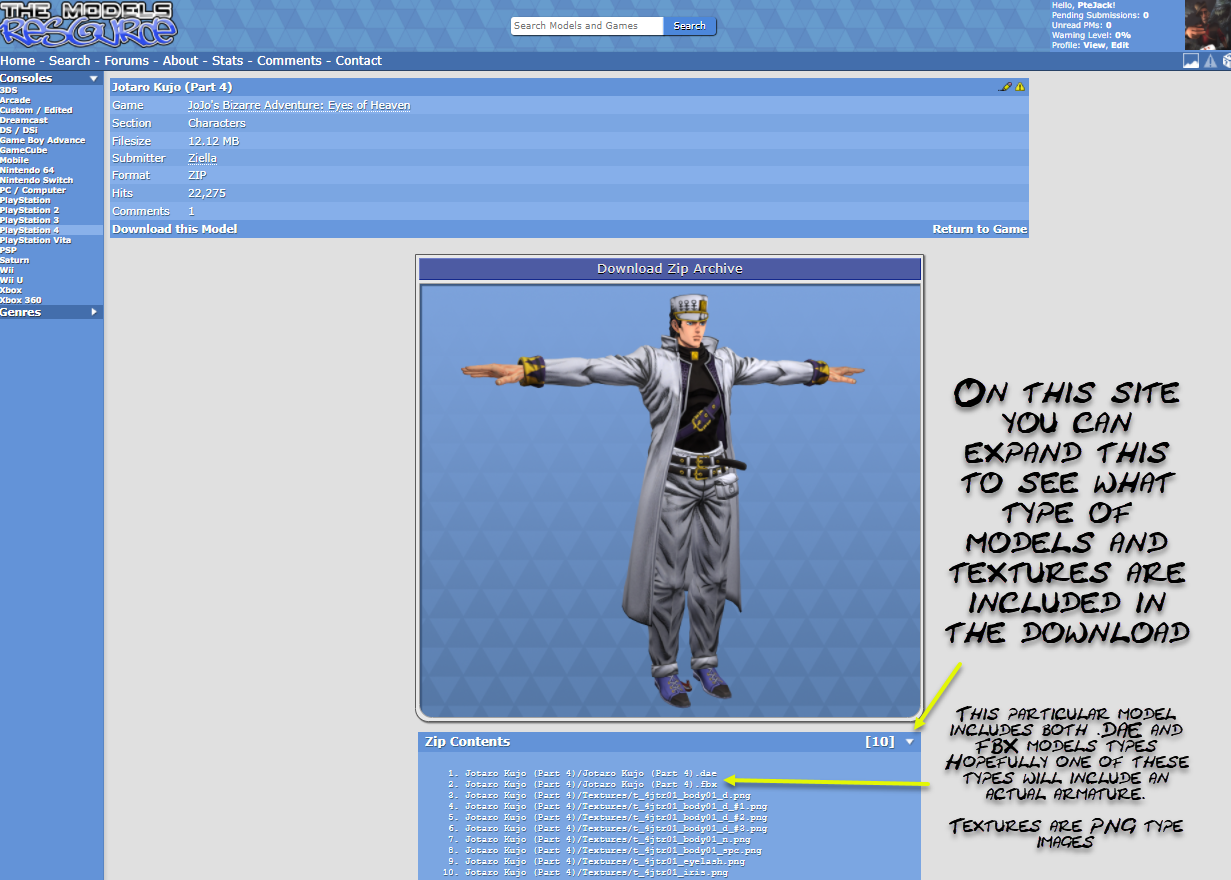
Task: Select Dreamcast in the Consoles list
Action: click(x=24, y=120)
